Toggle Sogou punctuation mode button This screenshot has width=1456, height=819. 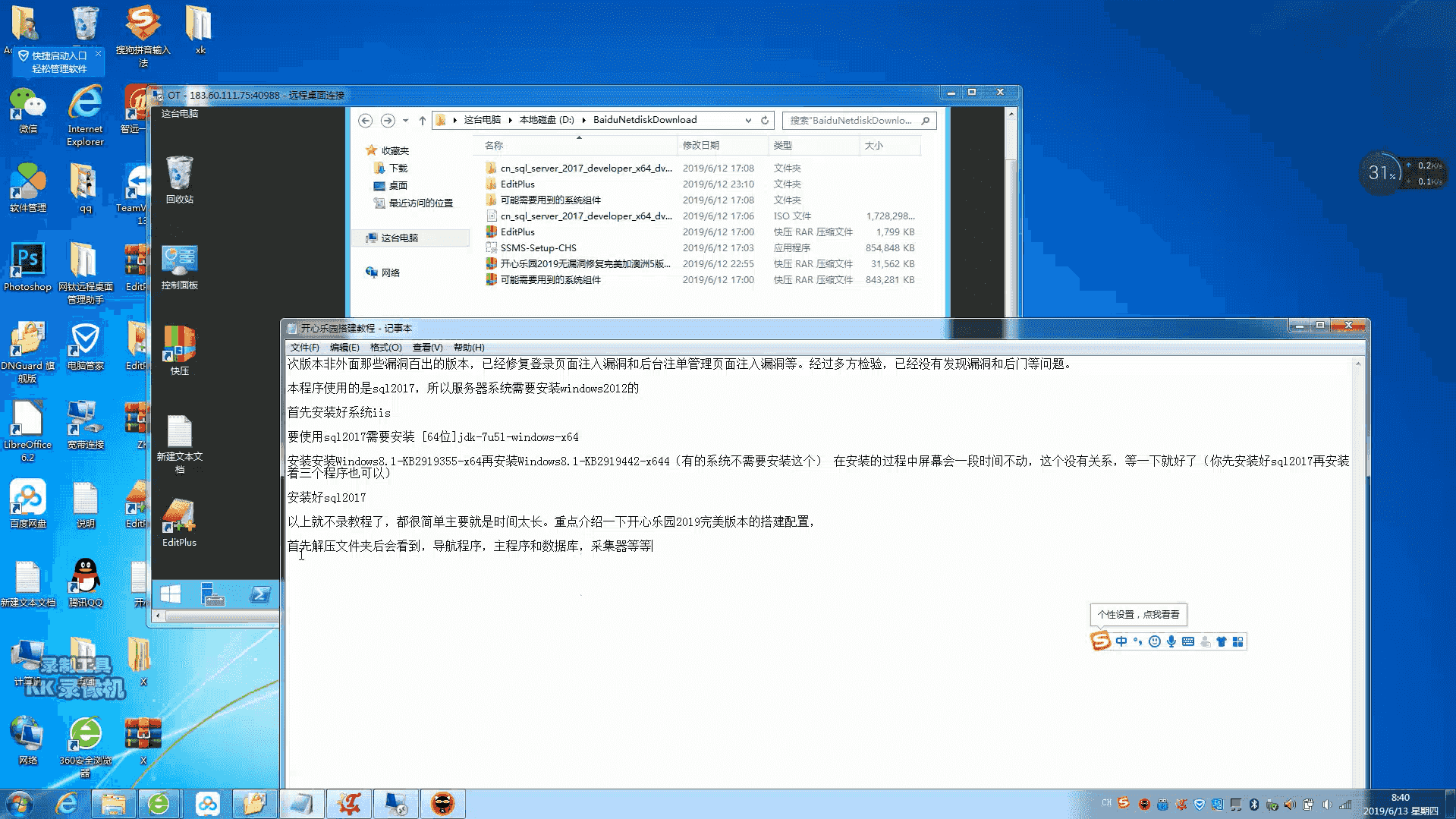(1137, 642)
